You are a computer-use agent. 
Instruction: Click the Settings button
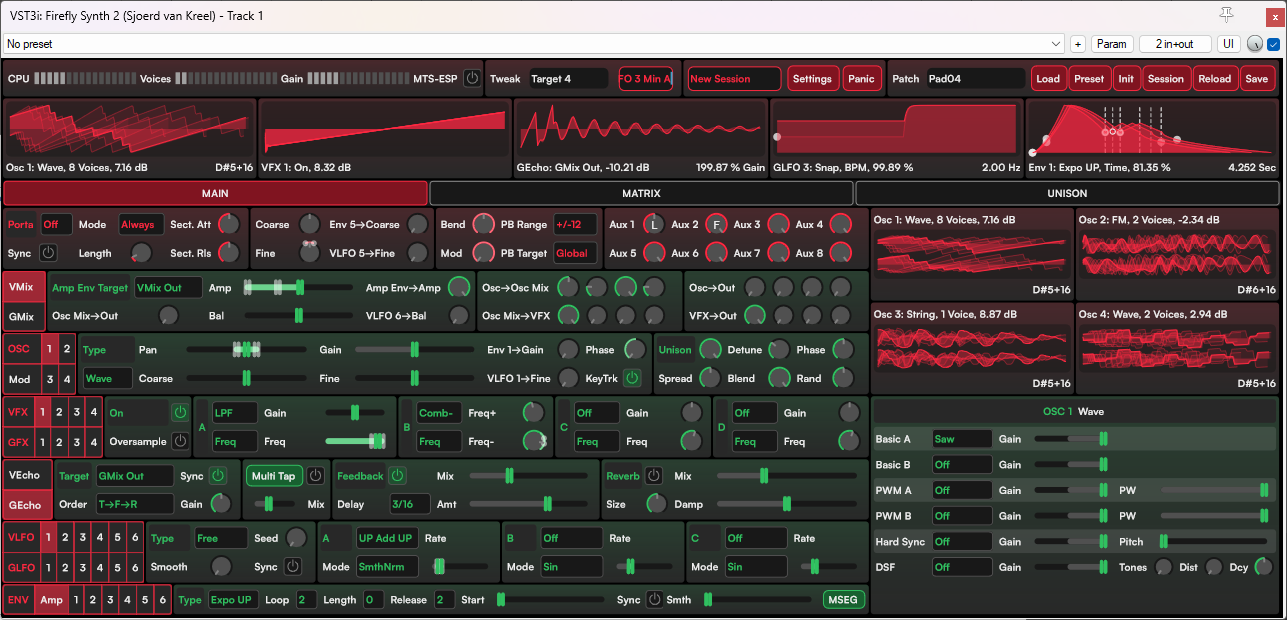(x=812, y=79)
